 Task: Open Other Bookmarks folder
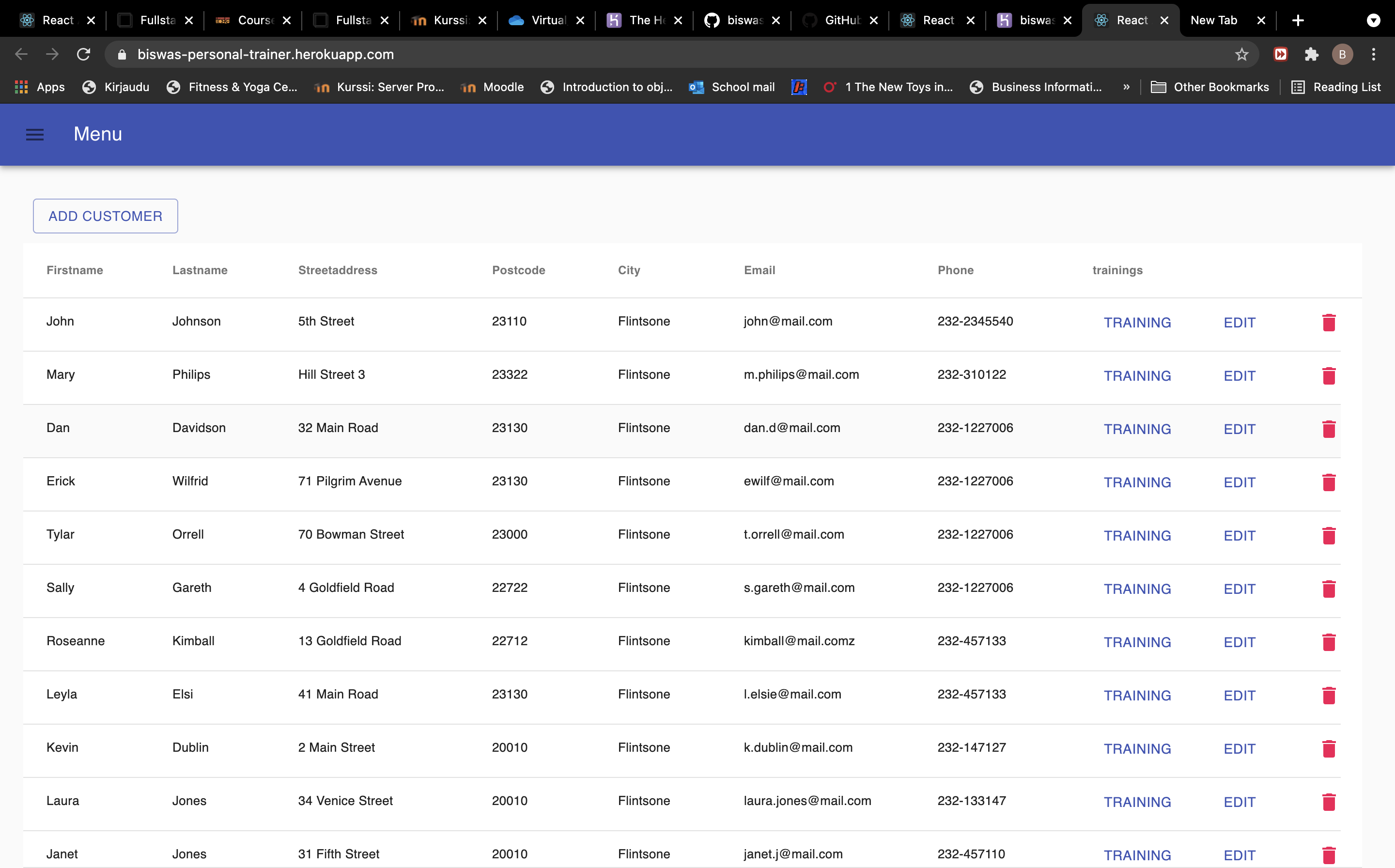point(1209,87)
